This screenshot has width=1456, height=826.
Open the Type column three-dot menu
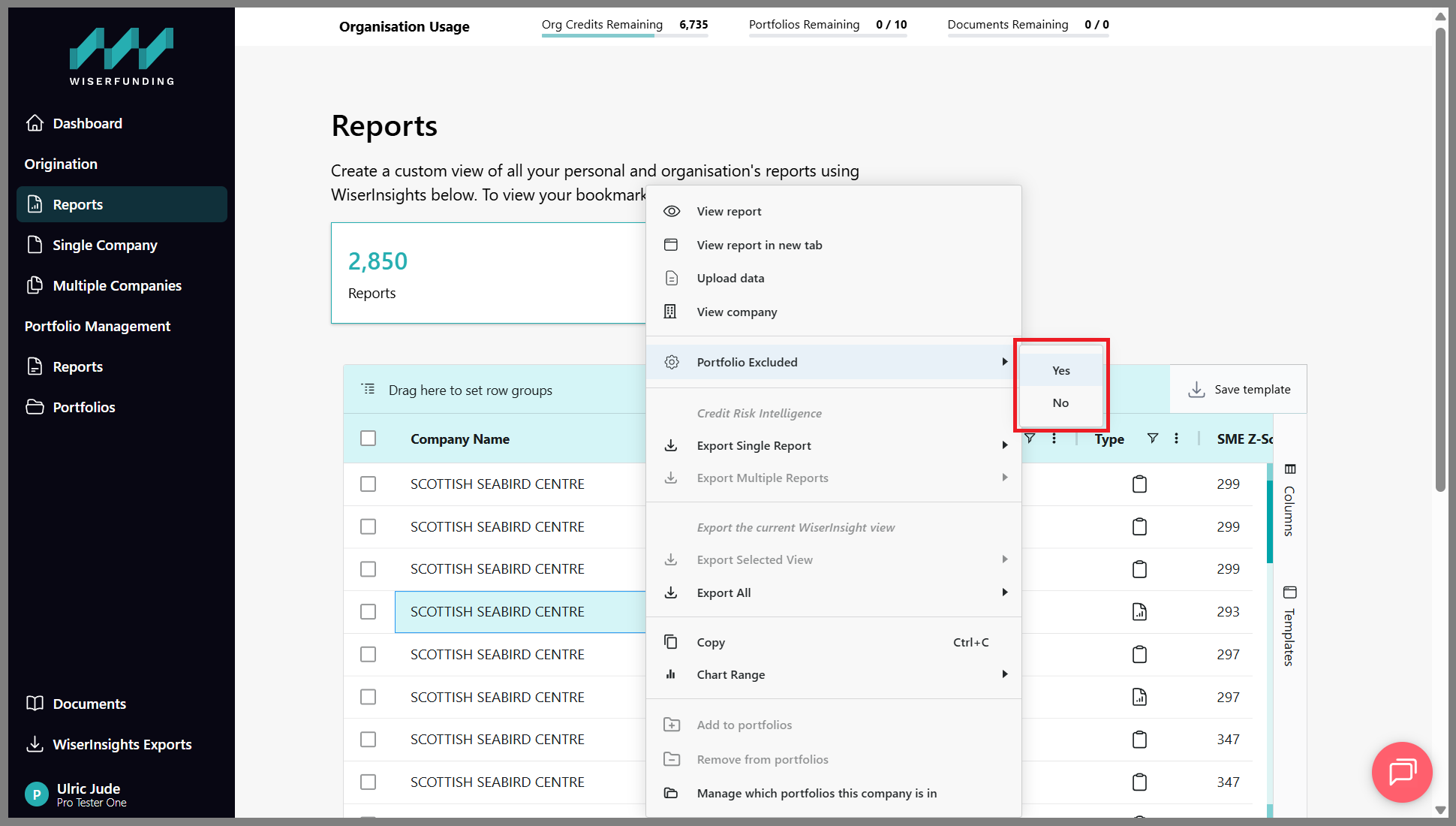coord(1176,439)
